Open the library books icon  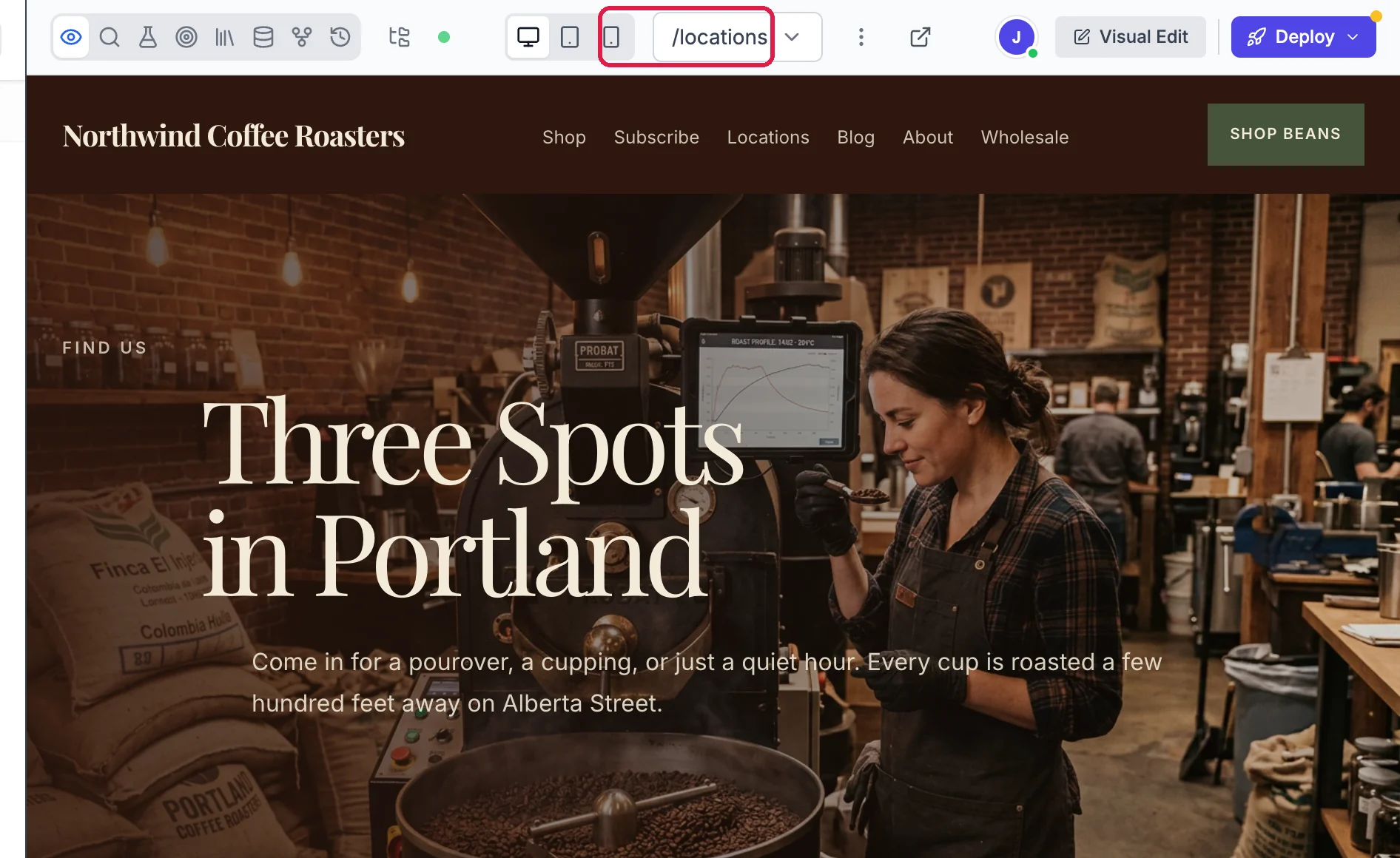pyautogui.click(x=225, y=37)
